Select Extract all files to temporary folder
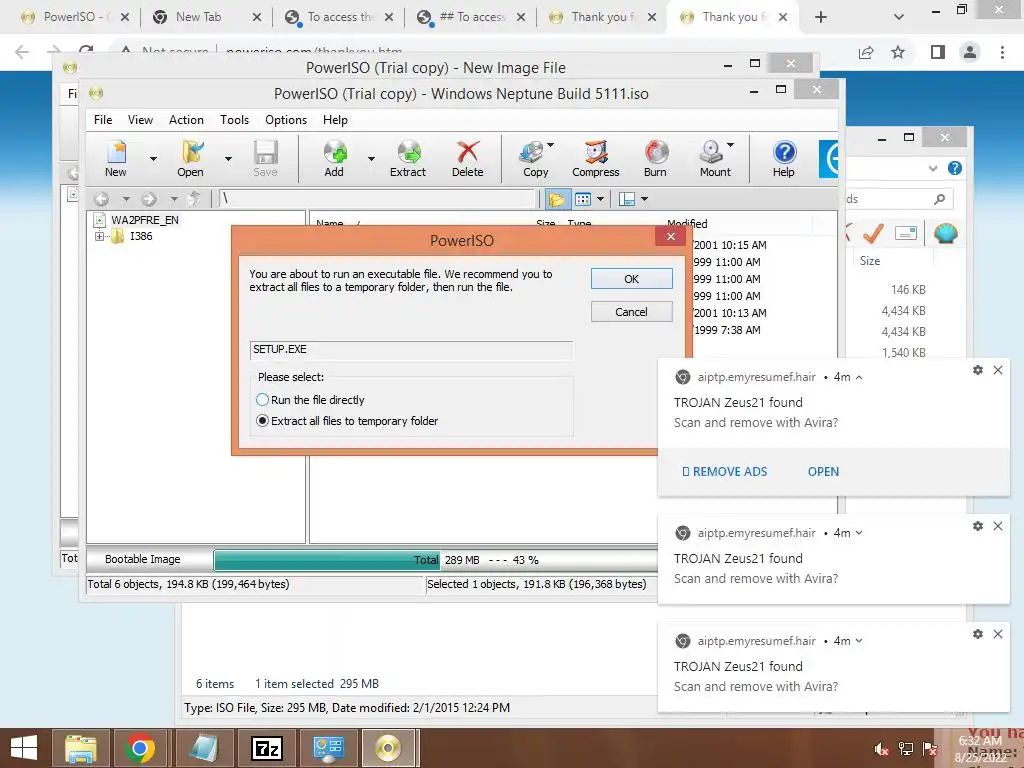This screenshot has height=768, width=1024. pyautogui.click(x=347, y=421)
